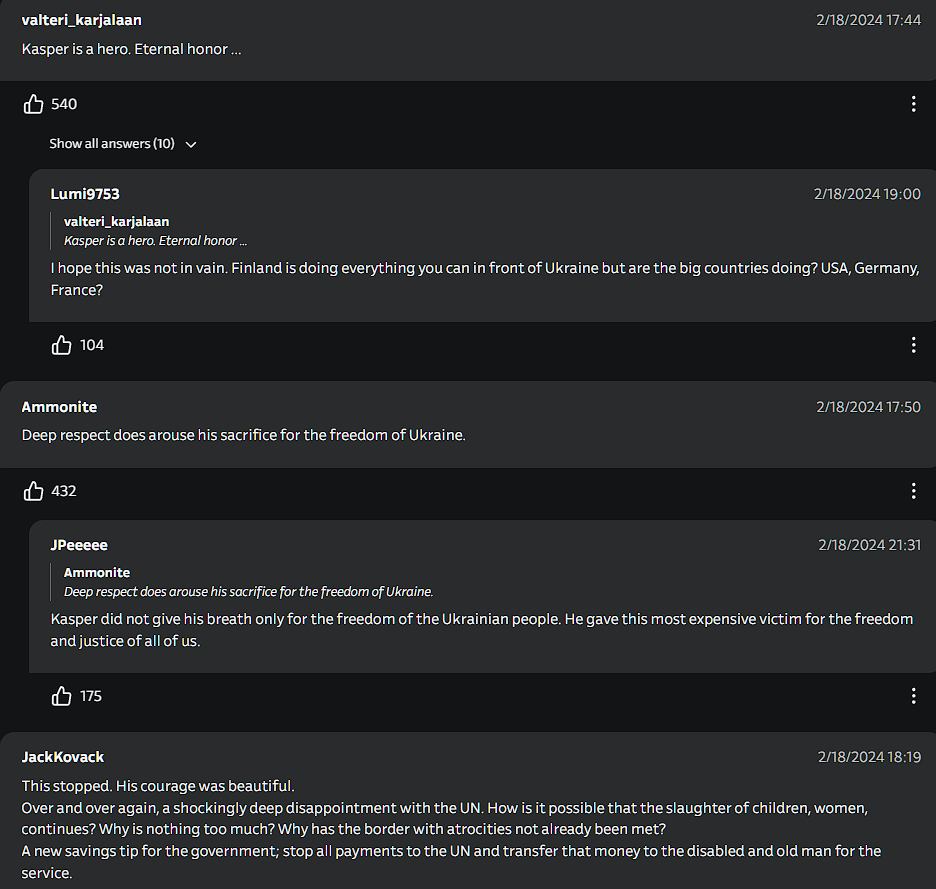936x889 pixels.
Task: Like Lumi9753's reply with 104 likes
Action: click(x=61, y=345)
